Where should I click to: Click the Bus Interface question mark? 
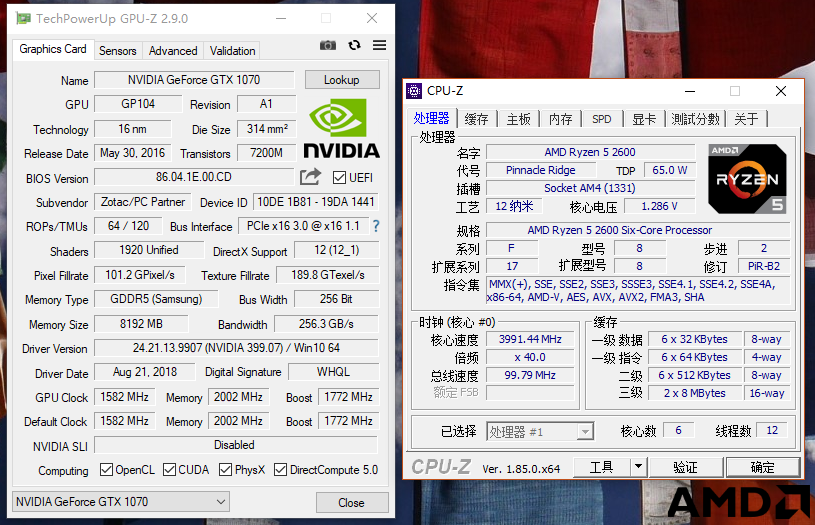point(376,226)
